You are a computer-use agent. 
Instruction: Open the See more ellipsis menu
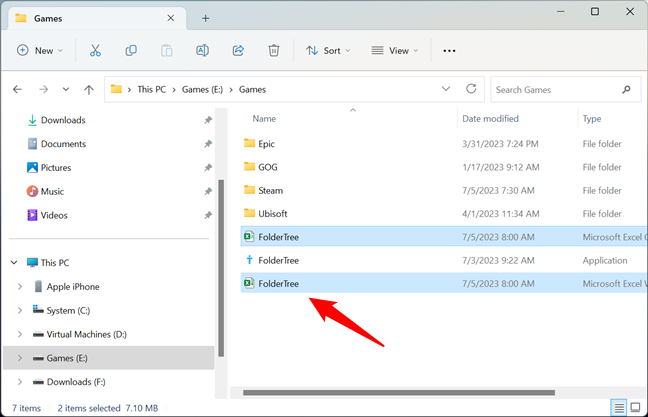click(x=449, y=50)
